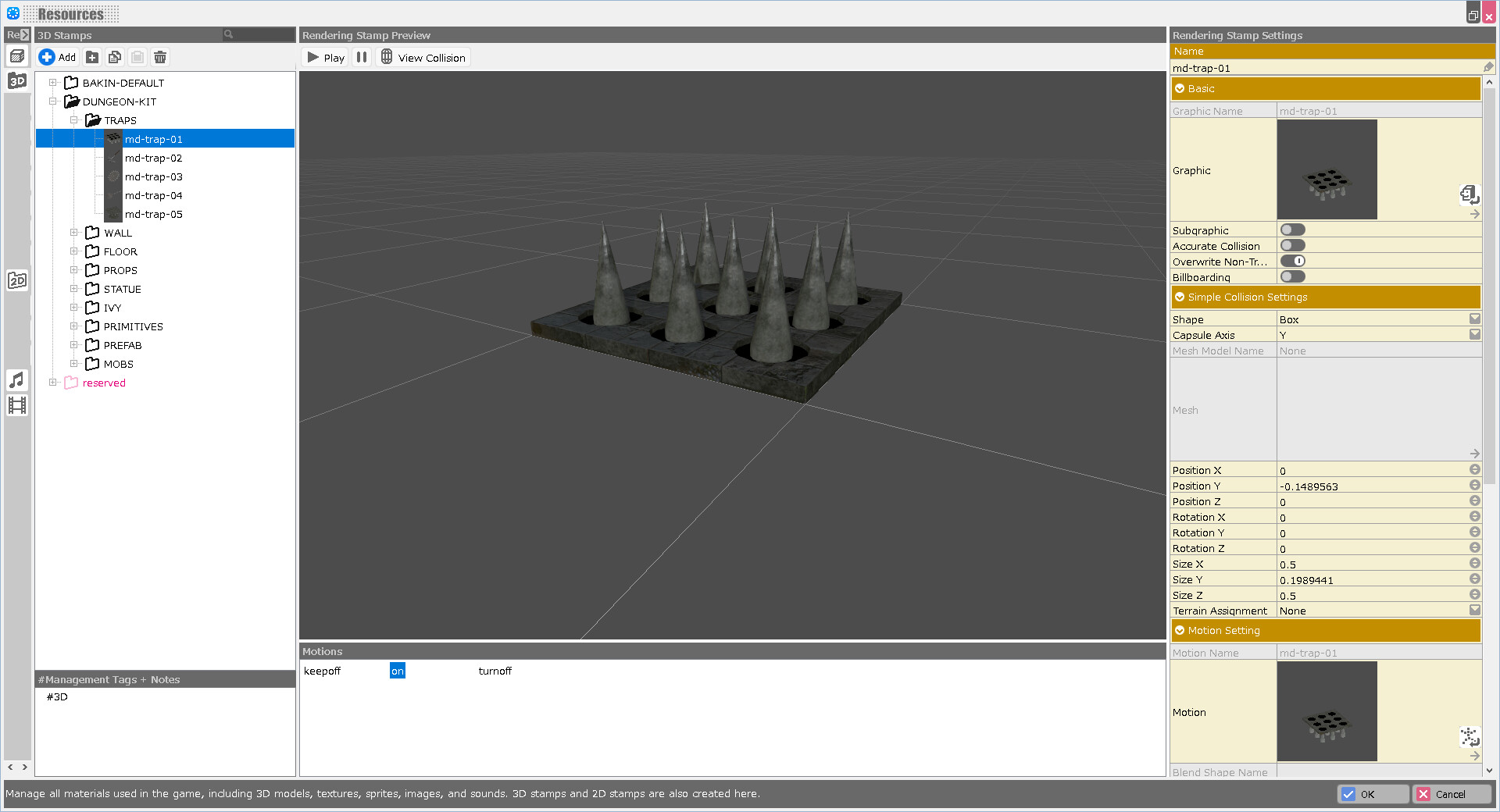Enable Accurate Collision
This screenshot has width=1500, height=812.
pyautogui.click(x=1292, y=244)
